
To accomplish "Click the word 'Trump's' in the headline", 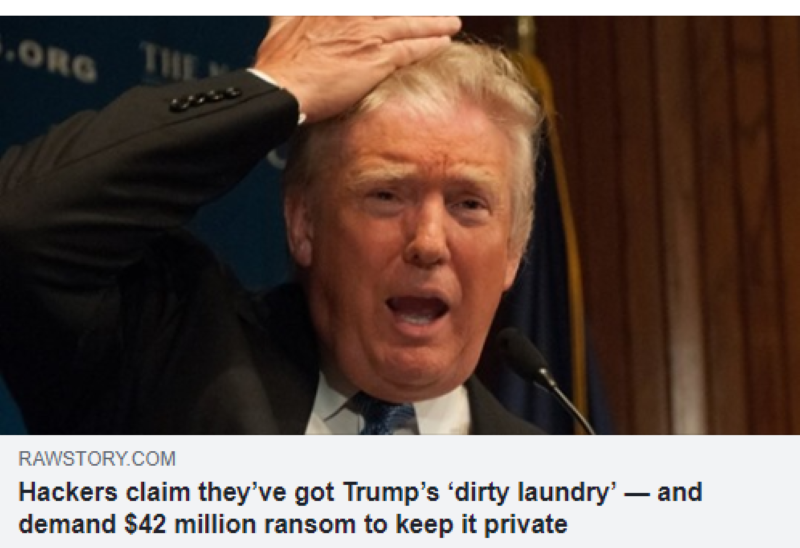I will pyautogui.click(x=391, y=492).
